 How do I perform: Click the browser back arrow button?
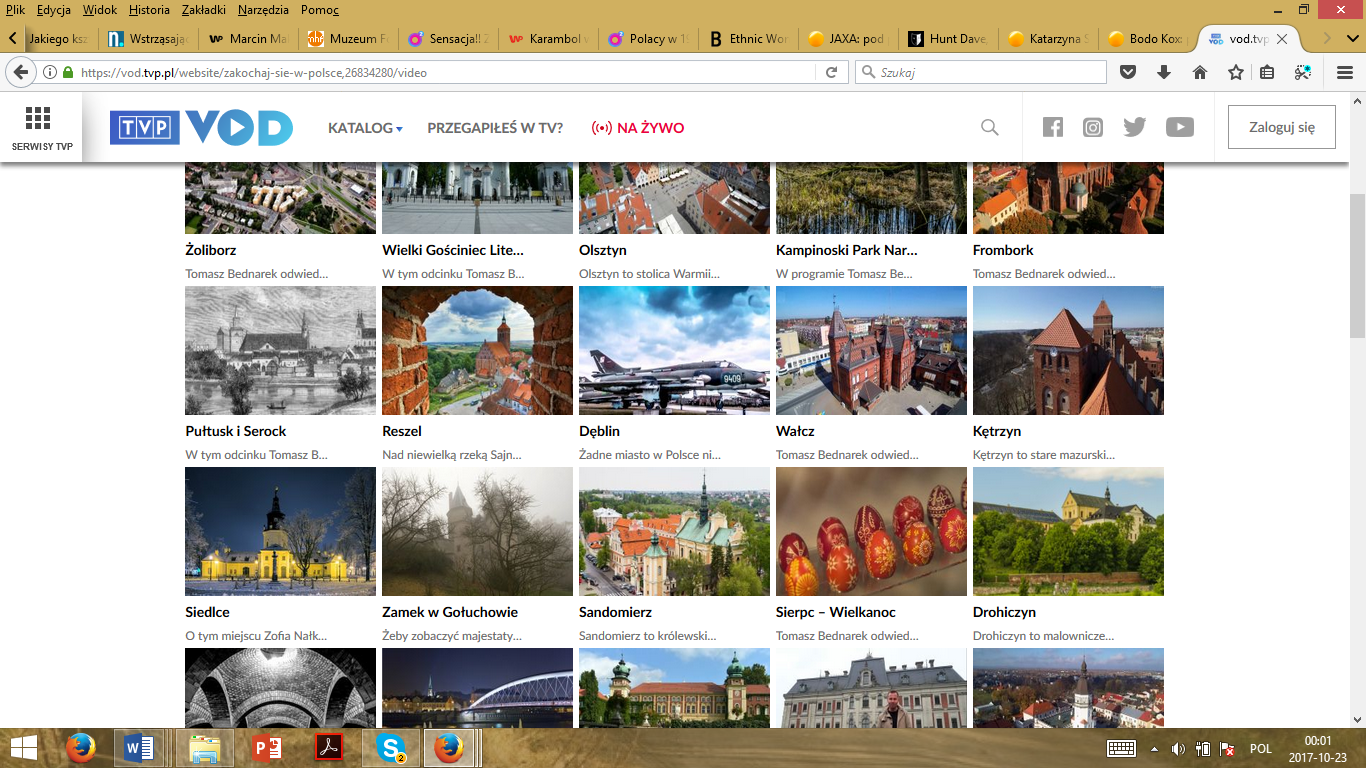point(21,72)
